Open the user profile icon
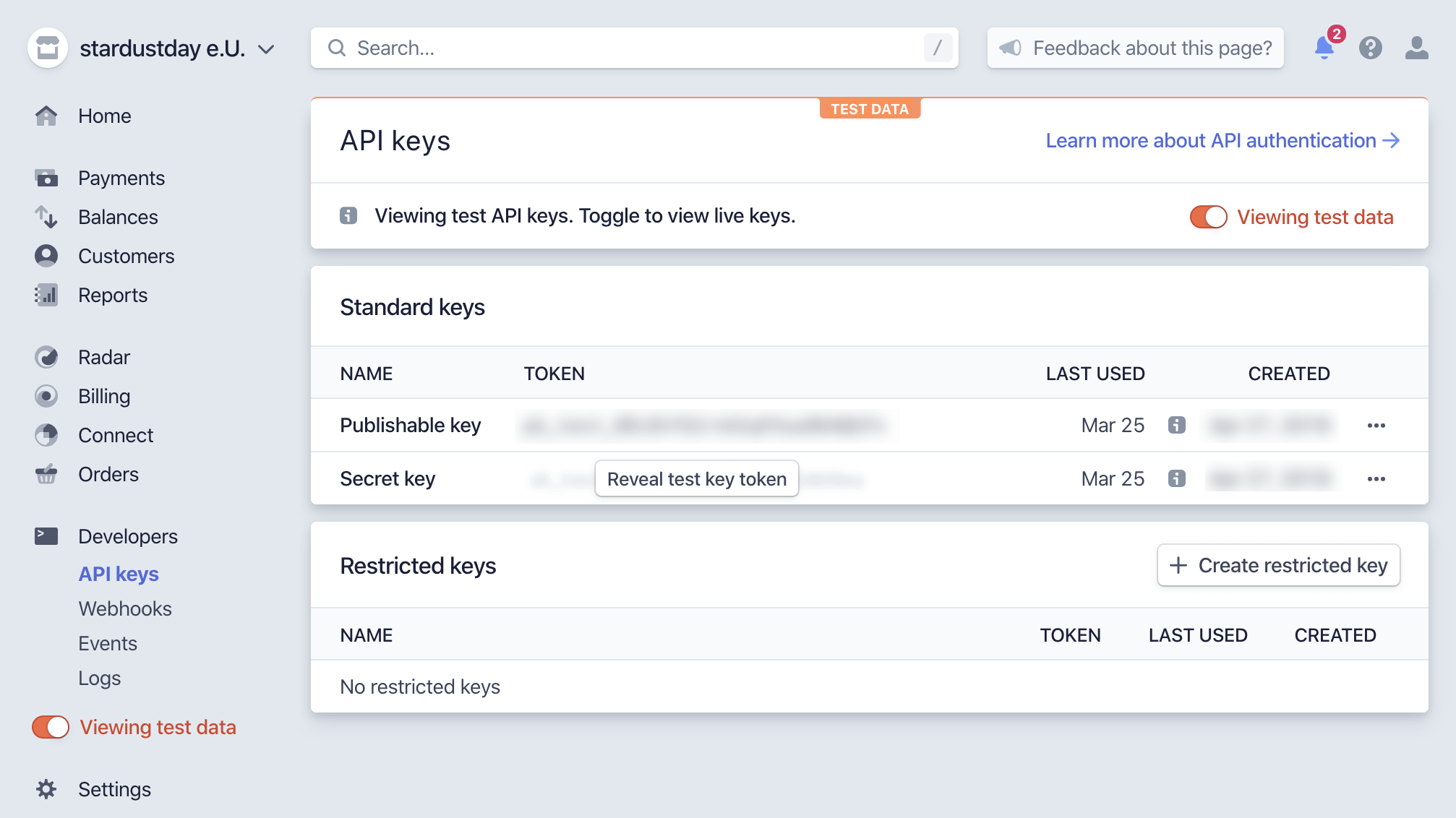Viewport: 1456px width, 818px height. tap(1416, 48)
